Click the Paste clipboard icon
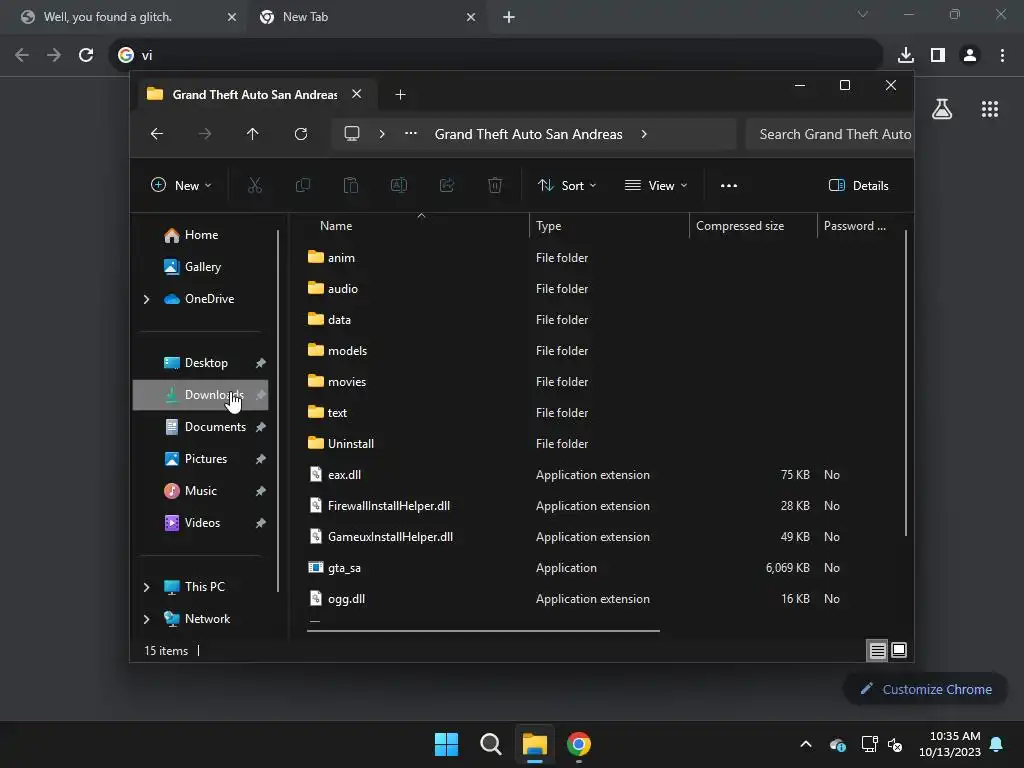Screen dimensions: 1024x768 click(351, 185)
